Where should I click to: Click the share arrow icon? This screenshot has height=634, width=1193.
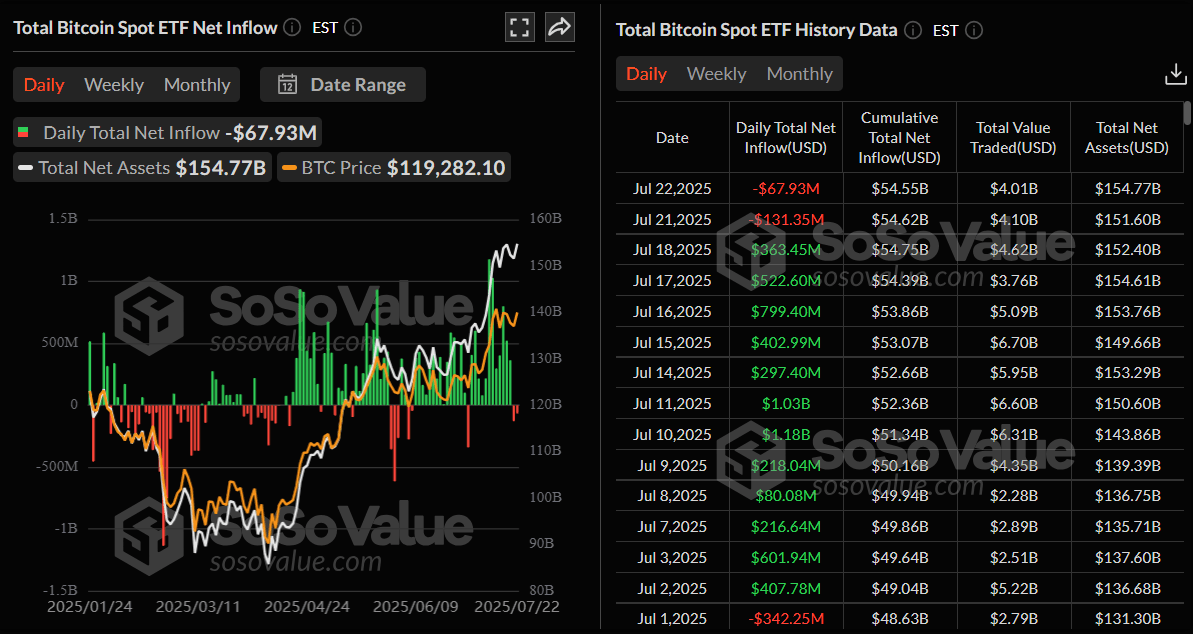tap(559, 27)
